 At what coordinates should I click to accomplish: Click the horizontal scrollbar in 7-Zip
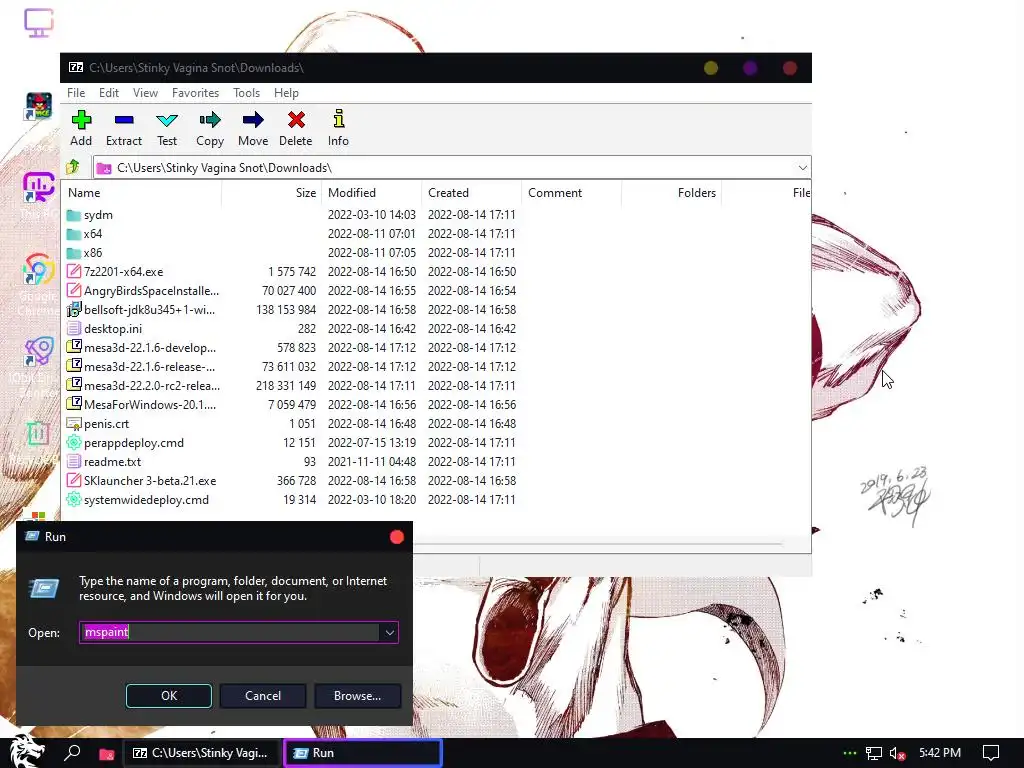(598, 543)
